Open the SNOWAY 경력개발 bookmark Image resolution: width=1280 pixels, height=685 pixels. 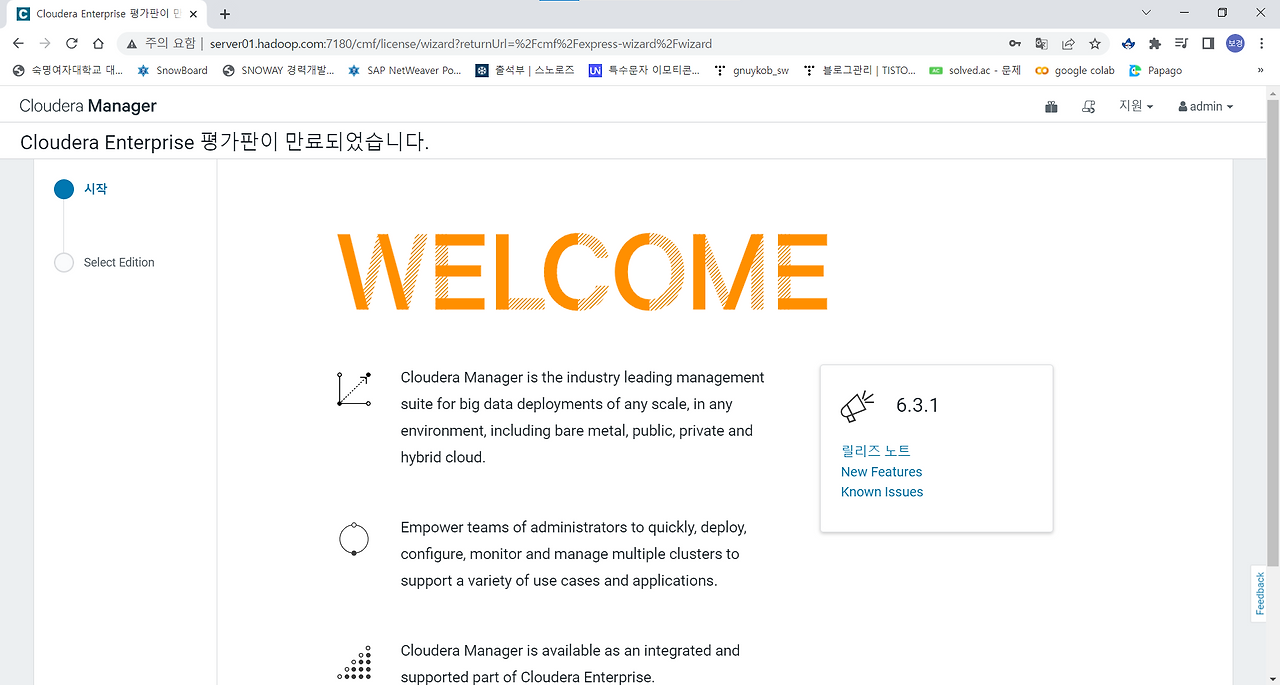click(x=278, y=71)
